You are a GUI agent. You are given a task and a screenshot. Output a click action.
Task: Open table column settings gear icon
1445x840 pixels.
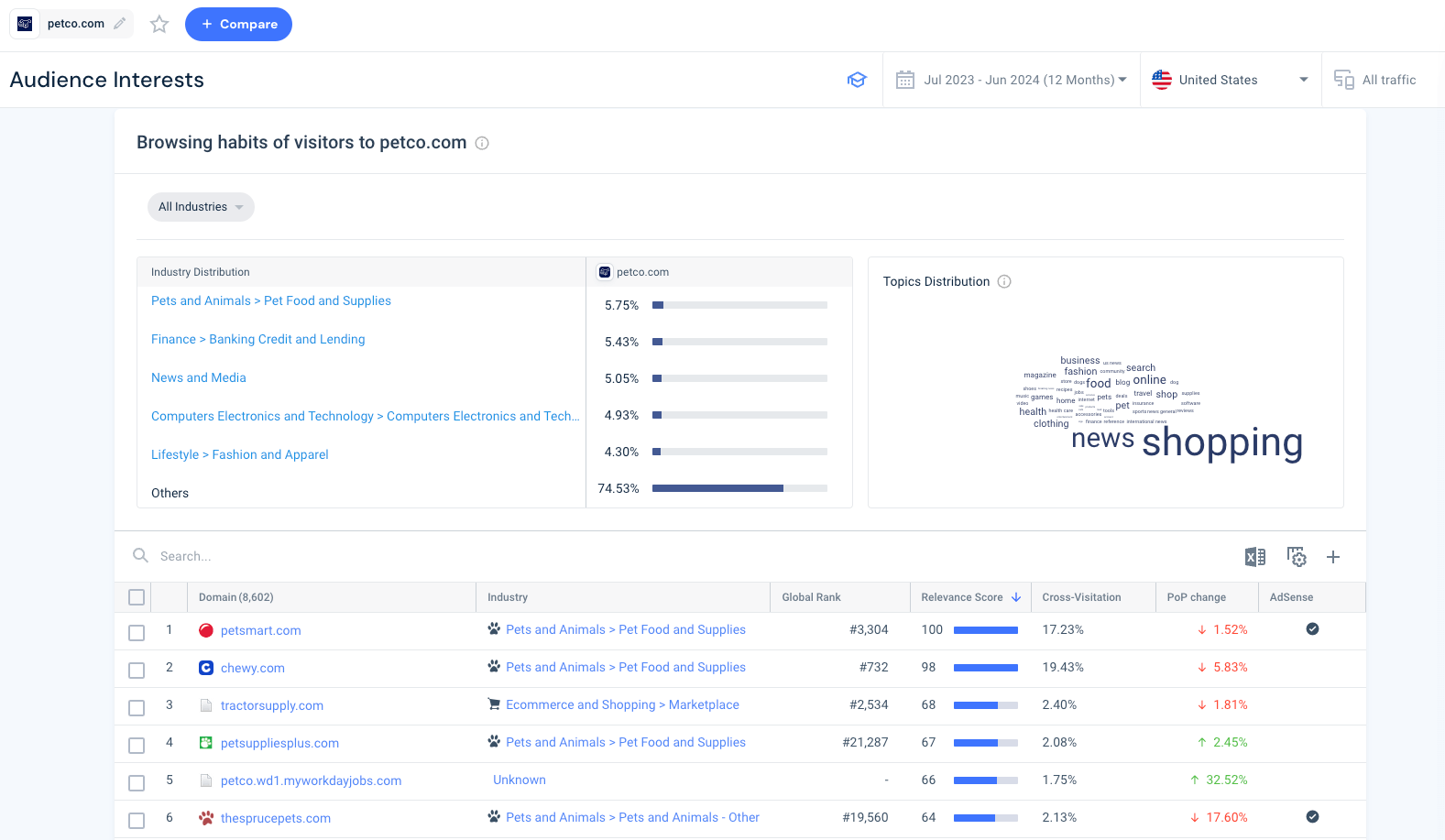pos(1297,557)
